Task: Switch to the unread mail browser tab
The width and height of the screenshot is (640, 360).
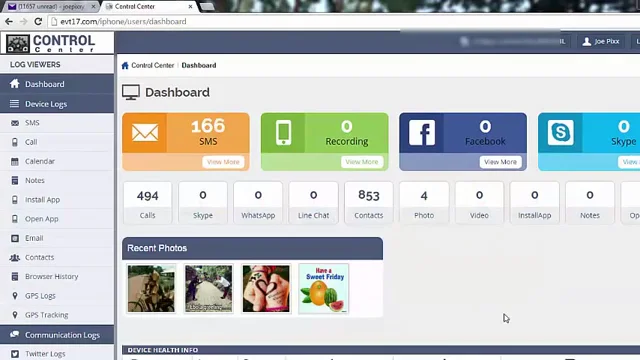Action: coord(52,7)
